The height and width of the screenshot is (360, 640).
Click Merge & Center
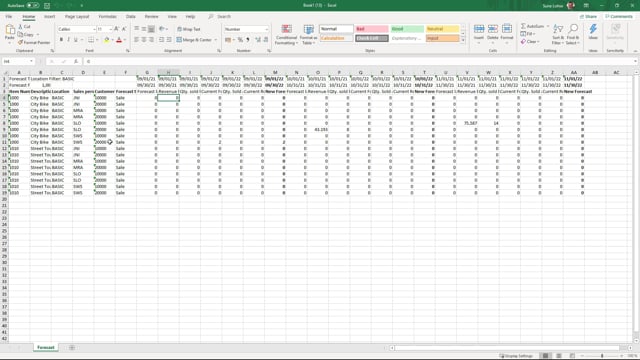pyautogui.click(x=196, y=40)
